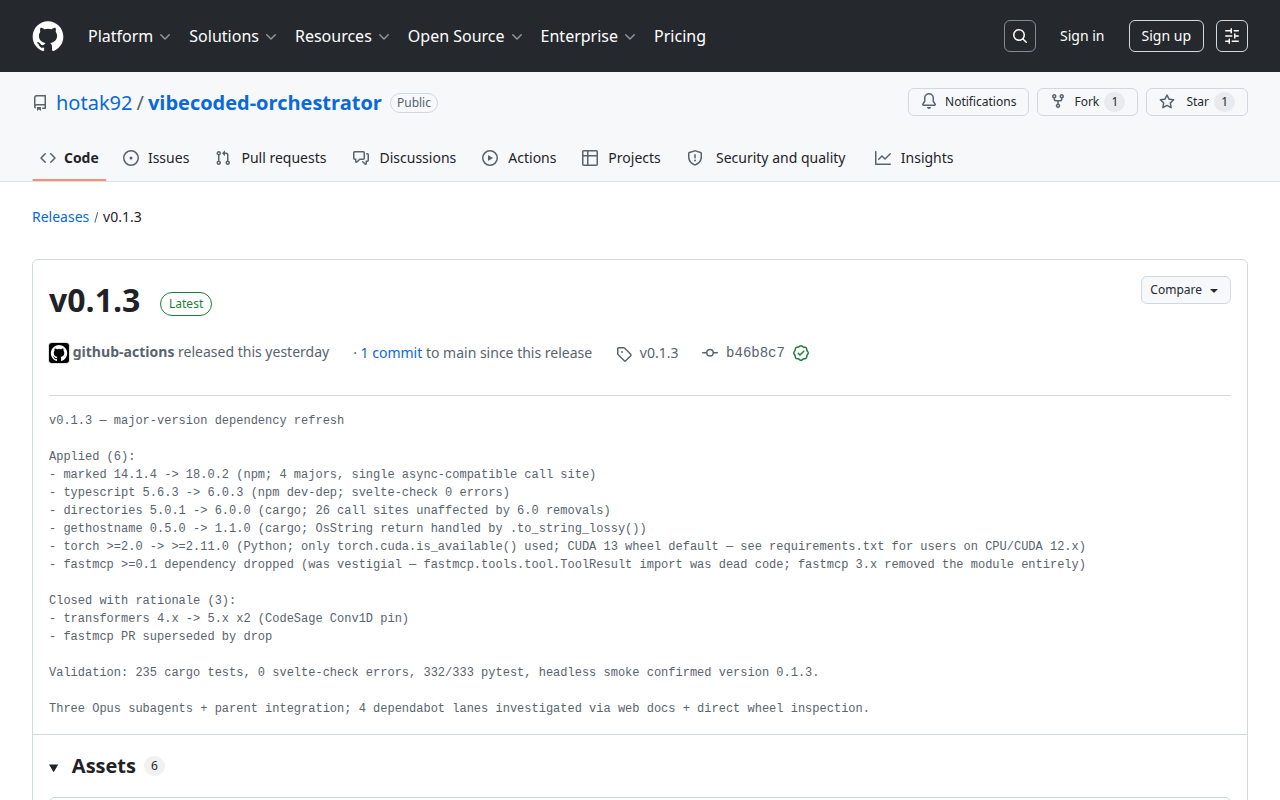The width and height of the screenshot is (1280, 800).
Task: Switch to the Insights tab
Action: point(914,158)
